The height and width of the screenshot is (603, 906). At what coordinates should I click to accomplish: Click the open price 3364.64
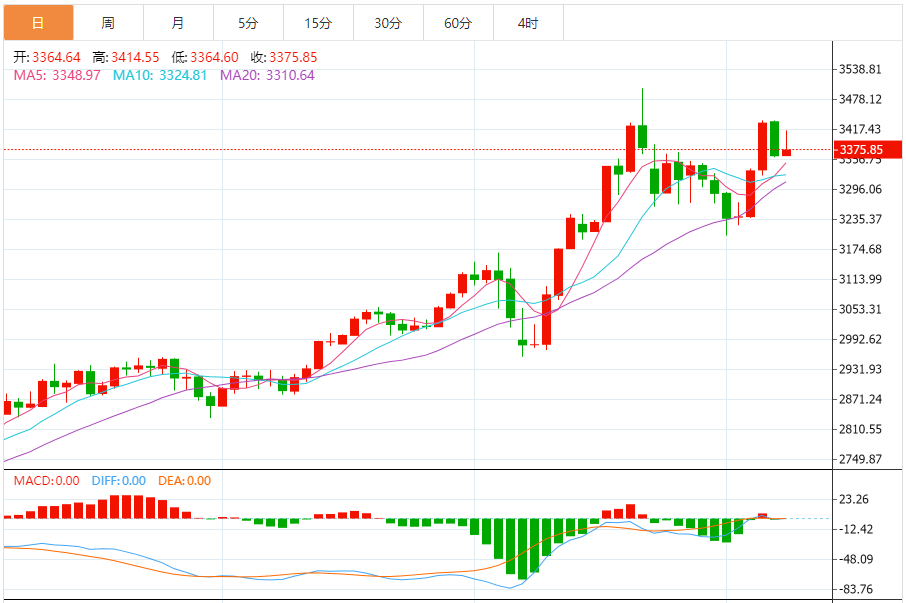click(x=56, y=57)
